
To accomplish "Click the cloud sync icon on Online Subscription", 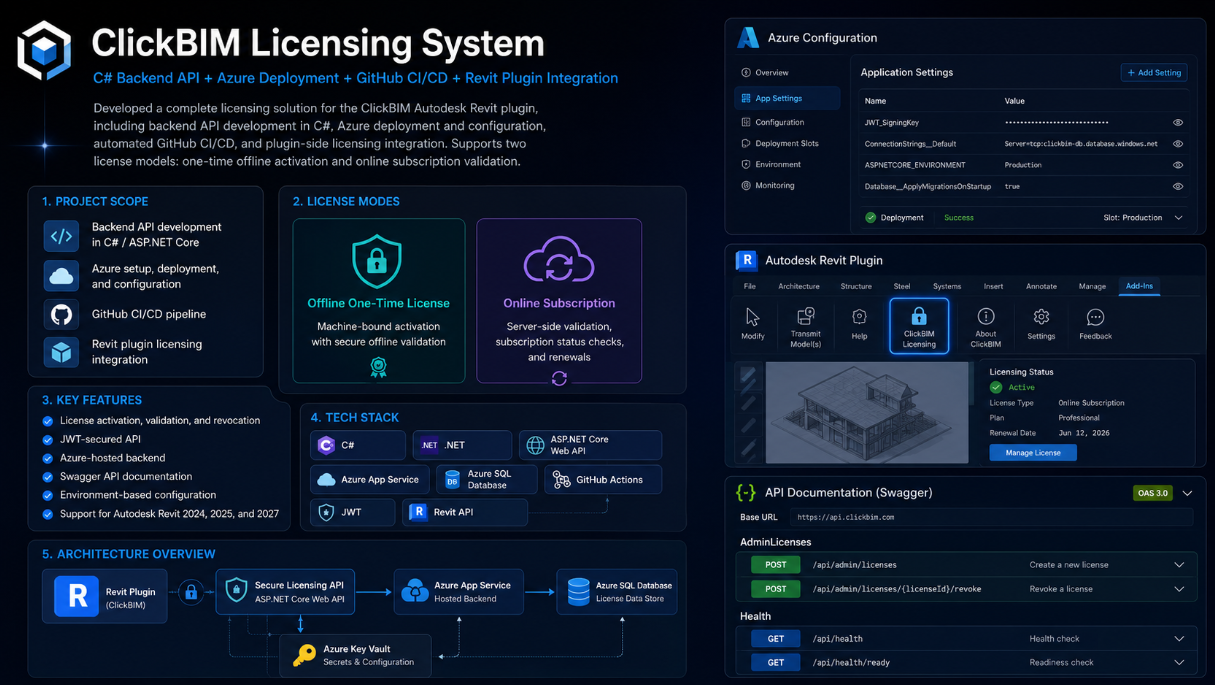I will coord(559,260).
